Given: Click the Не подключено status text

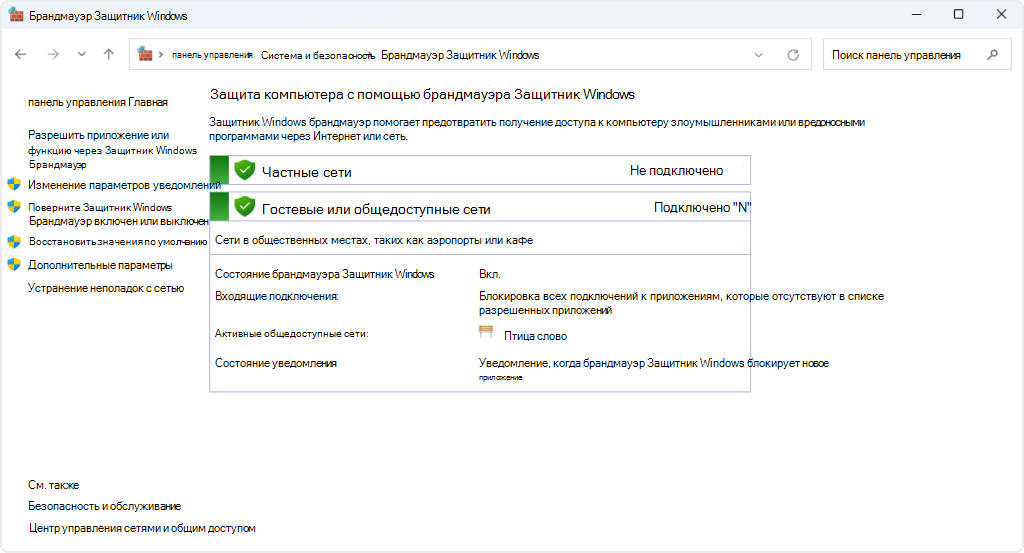Looking at the screenshot, I should coord(677,170).
